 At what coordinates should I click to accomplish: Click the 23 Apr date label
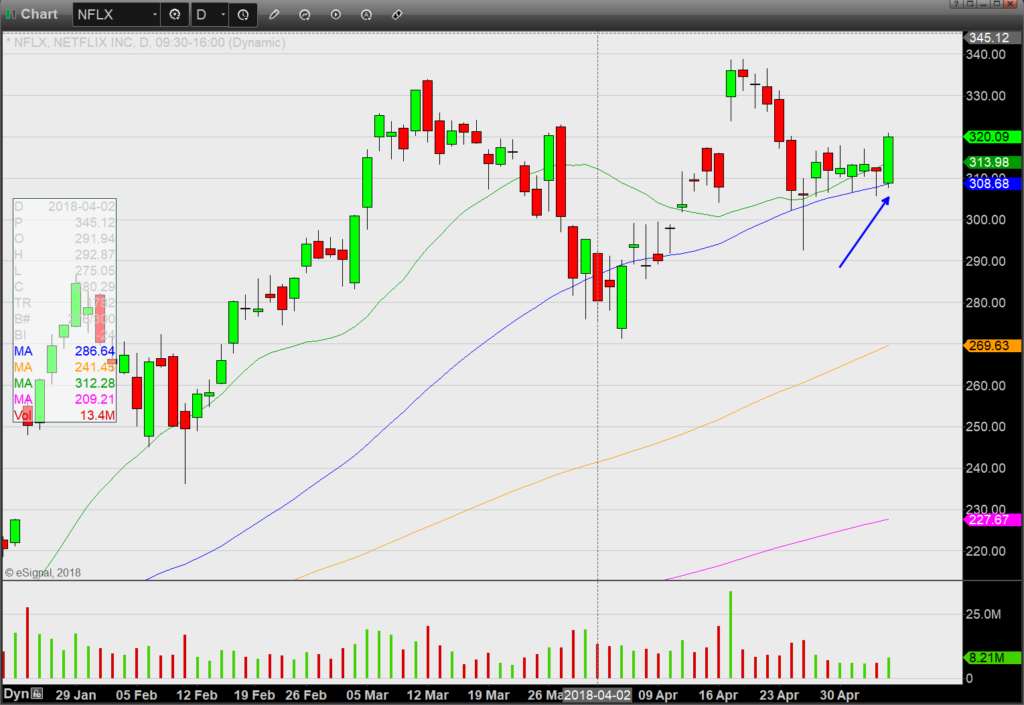pos(779,695)
